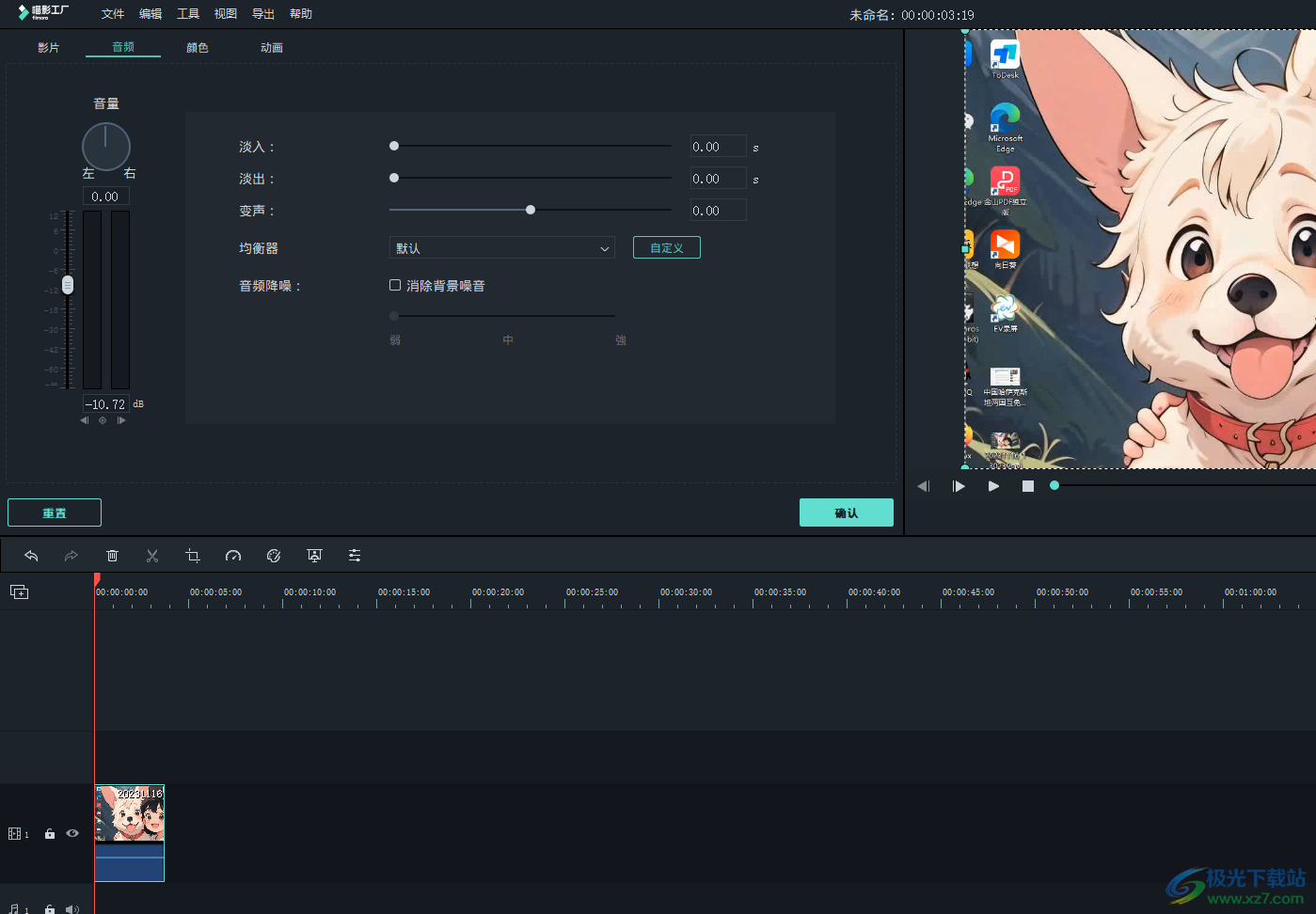Click the 淡出 fade-out slider handle

point(394,178)
